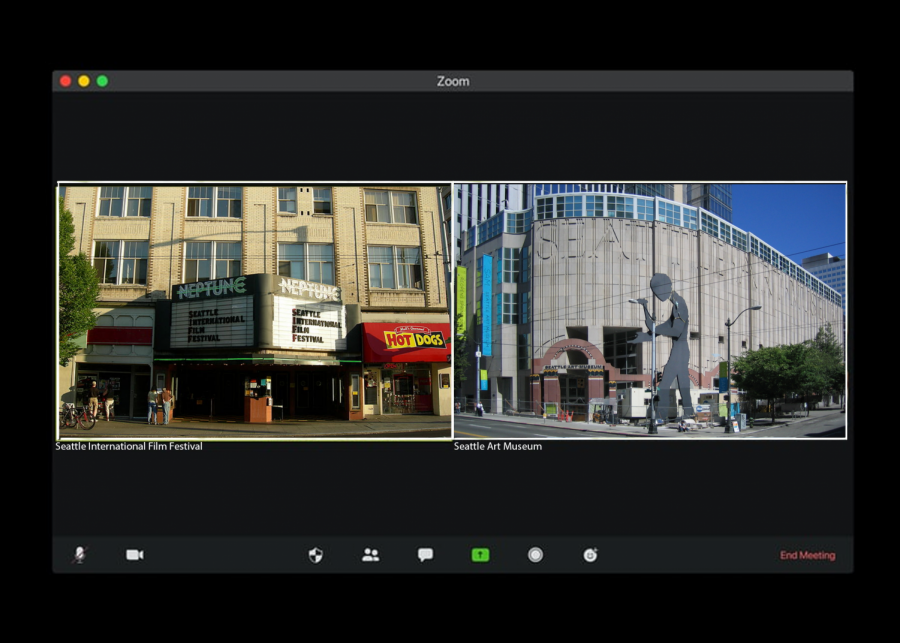This screenshot has width=900, height=643.
Task: Open the Participants panel icon
Action: [x=370, y=555]
